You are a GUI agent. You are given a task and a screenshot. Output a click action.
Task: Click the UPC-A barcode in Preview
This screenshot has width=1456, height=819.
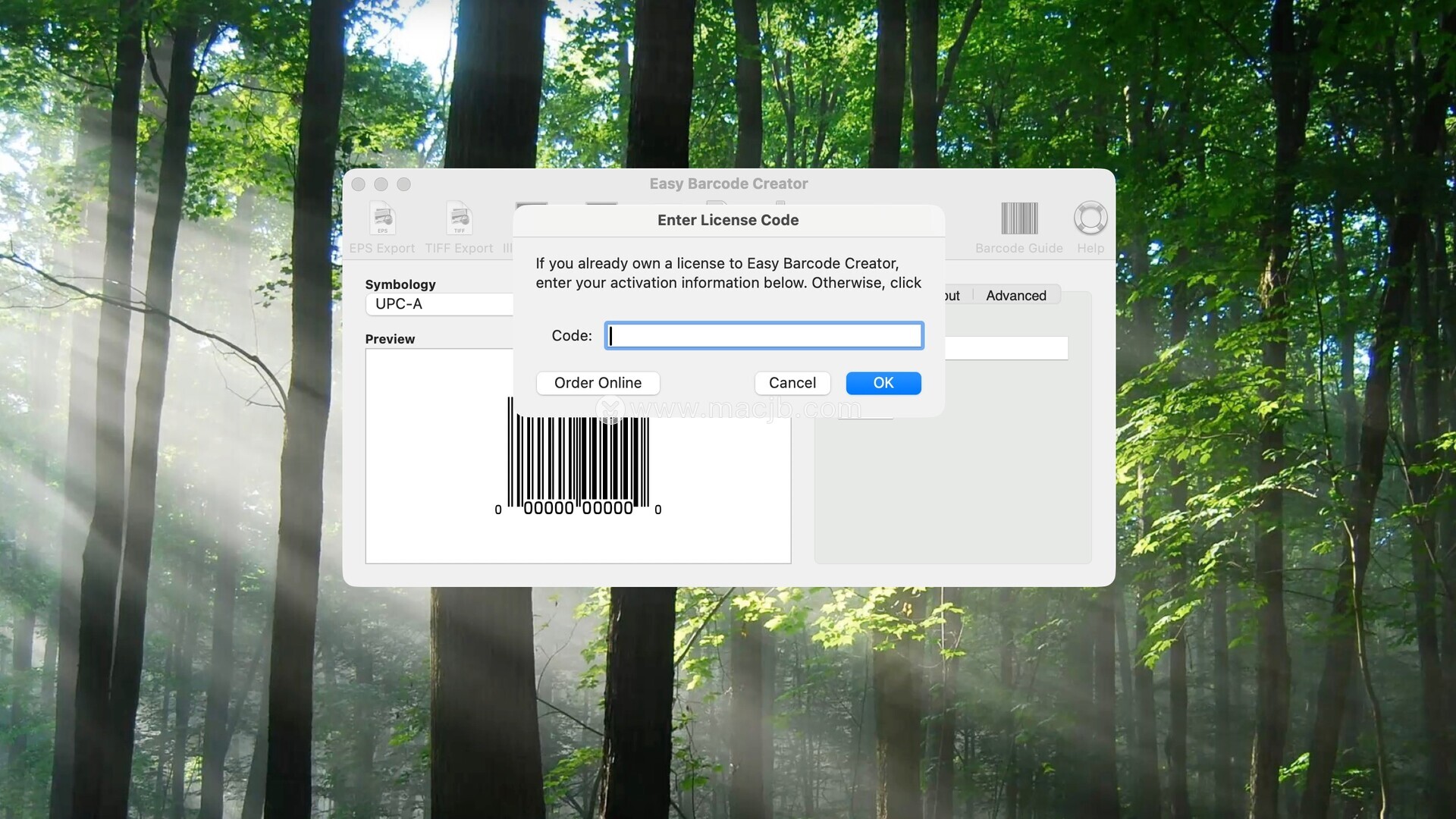click(578, 463)
